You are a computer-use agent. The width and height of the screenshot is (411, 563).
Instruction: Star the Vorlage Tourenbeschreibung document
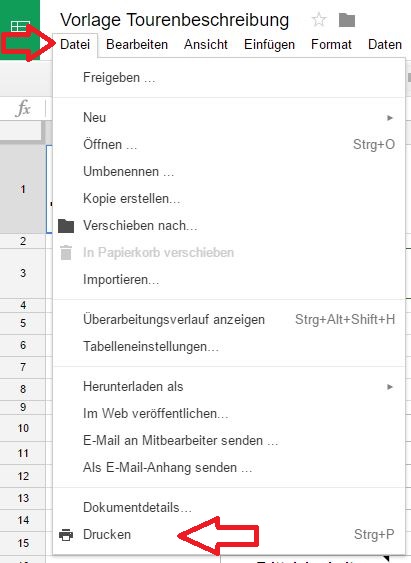pos(319,20)
